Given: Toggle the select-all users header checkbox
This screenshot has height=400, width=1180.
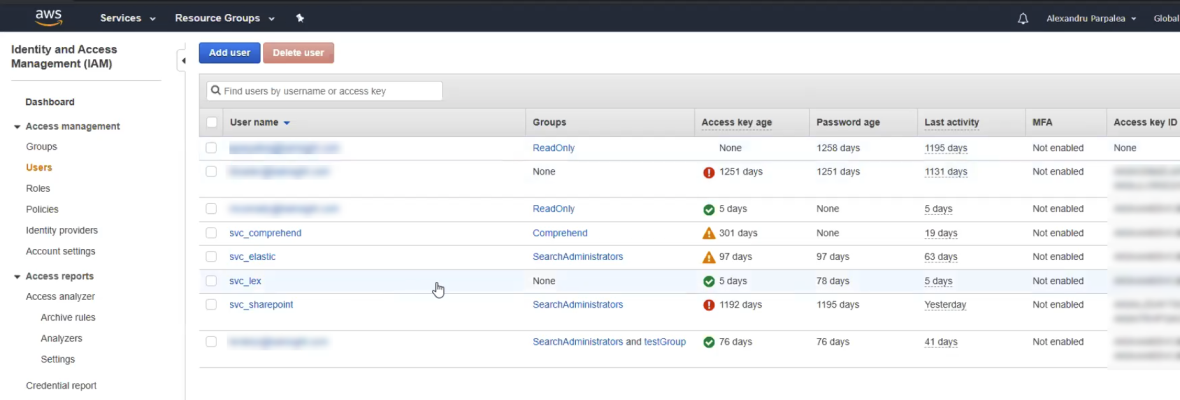Looking at the screenshot, I should tap(211, 123).
